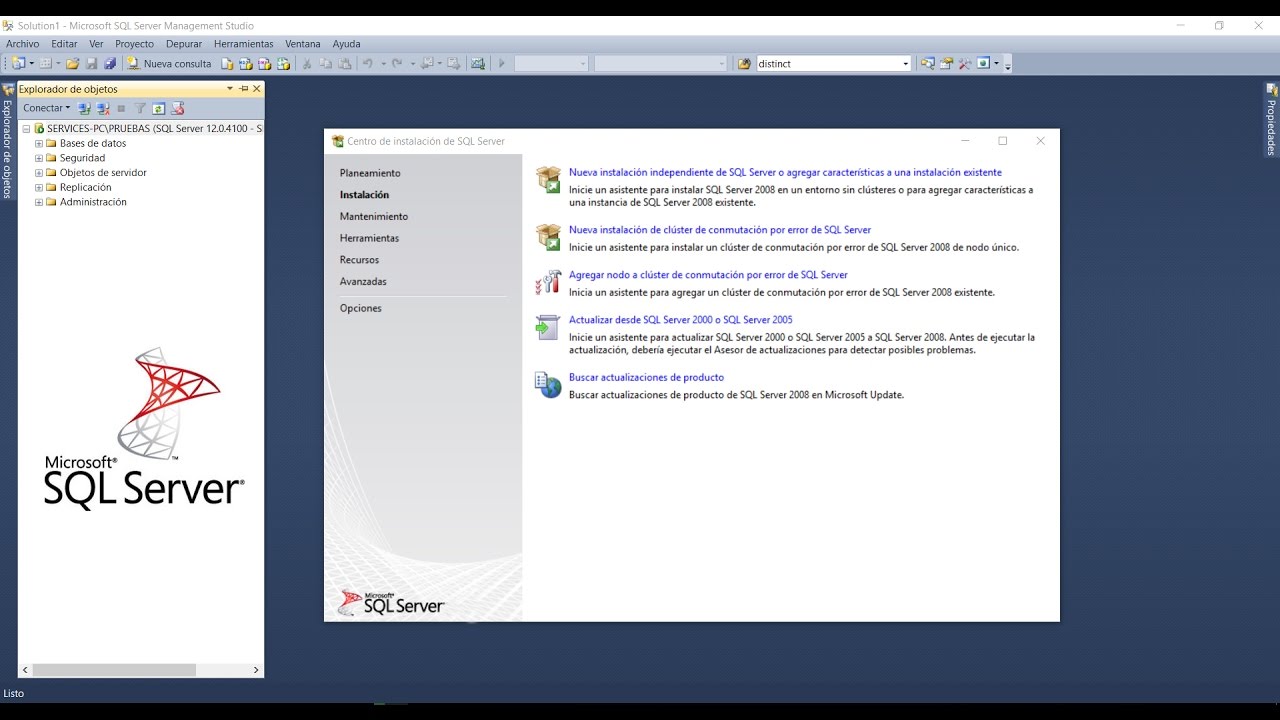Click the Paste icon in toolbar
The width and height of the screenshot is (1280, 720).
345,63
